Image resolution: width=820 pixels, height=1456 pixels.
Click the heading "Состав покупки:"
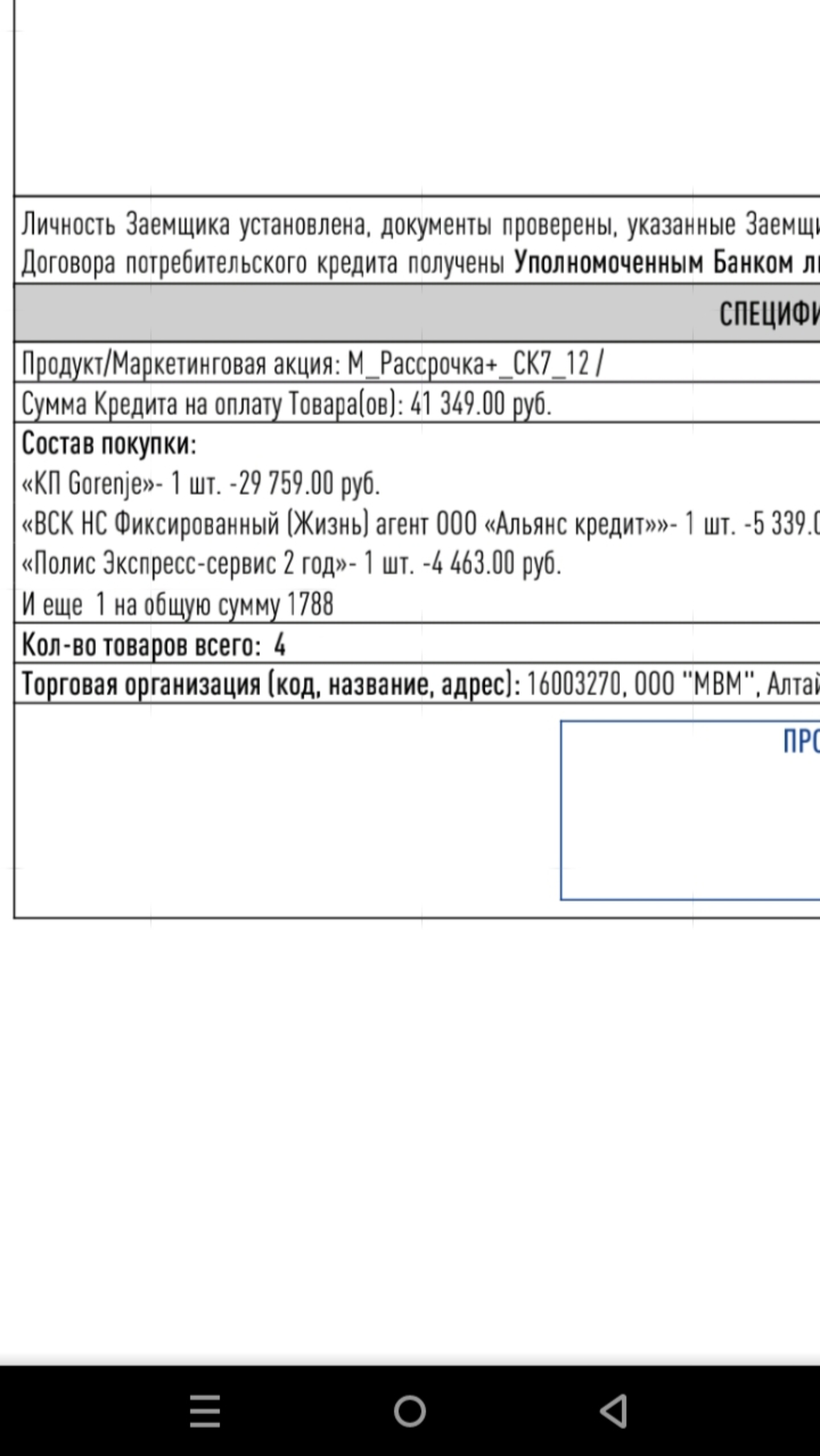point(109,444)
